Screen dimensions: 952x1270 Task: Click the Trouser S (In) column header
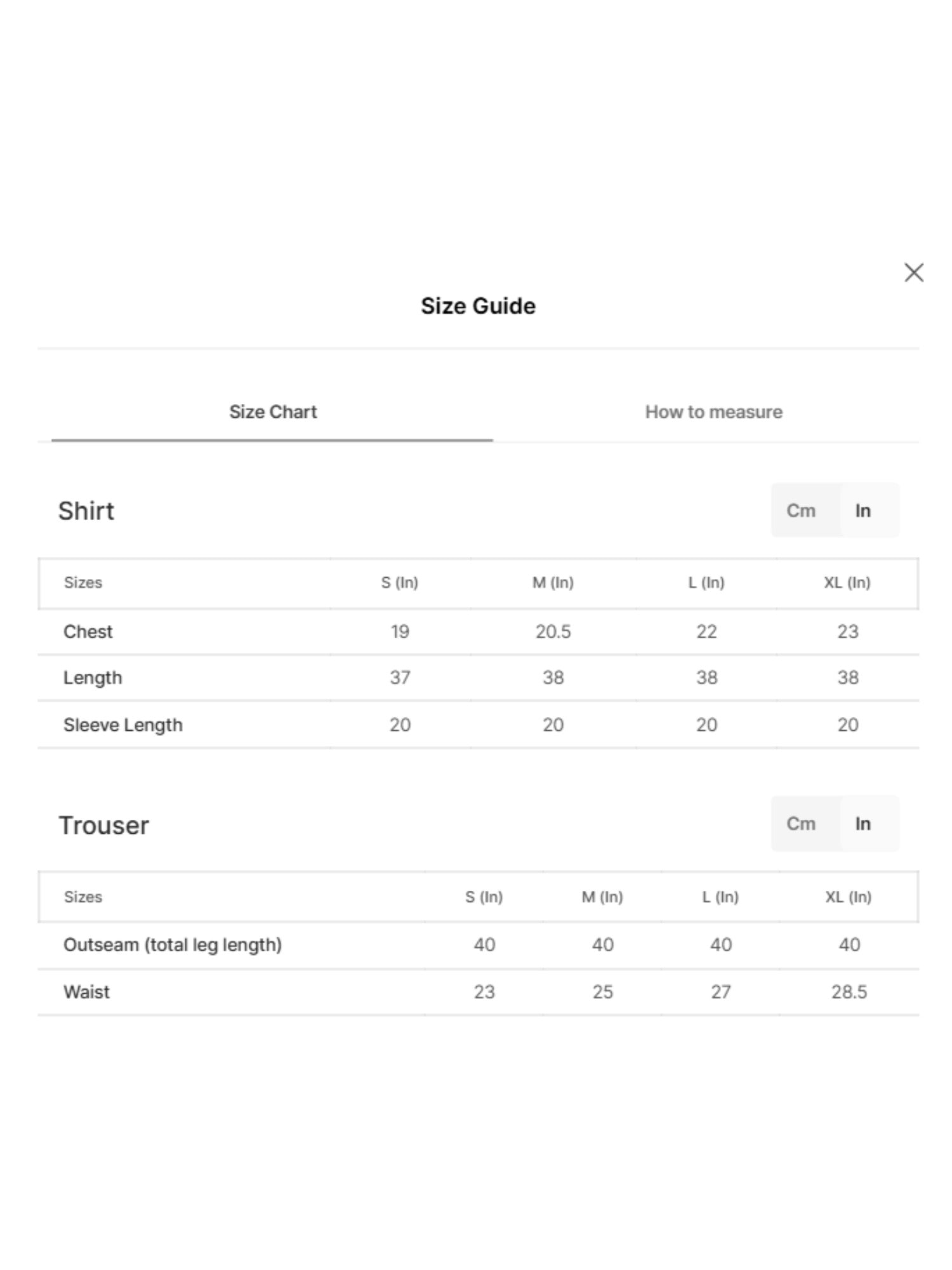coord(484,897)
